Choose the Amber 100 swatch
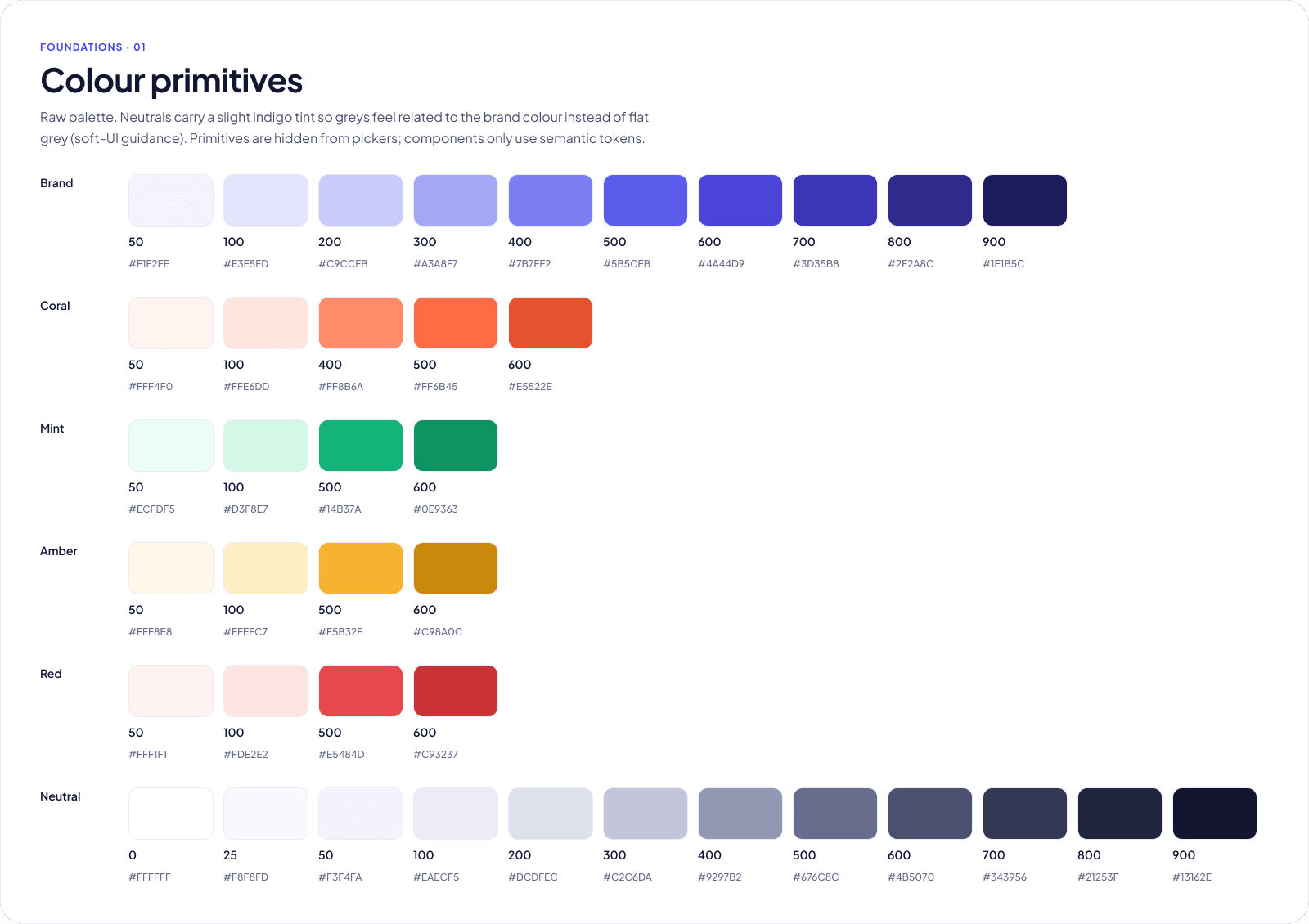Viewport: 1309px width, 924px height. coord(266,568)
